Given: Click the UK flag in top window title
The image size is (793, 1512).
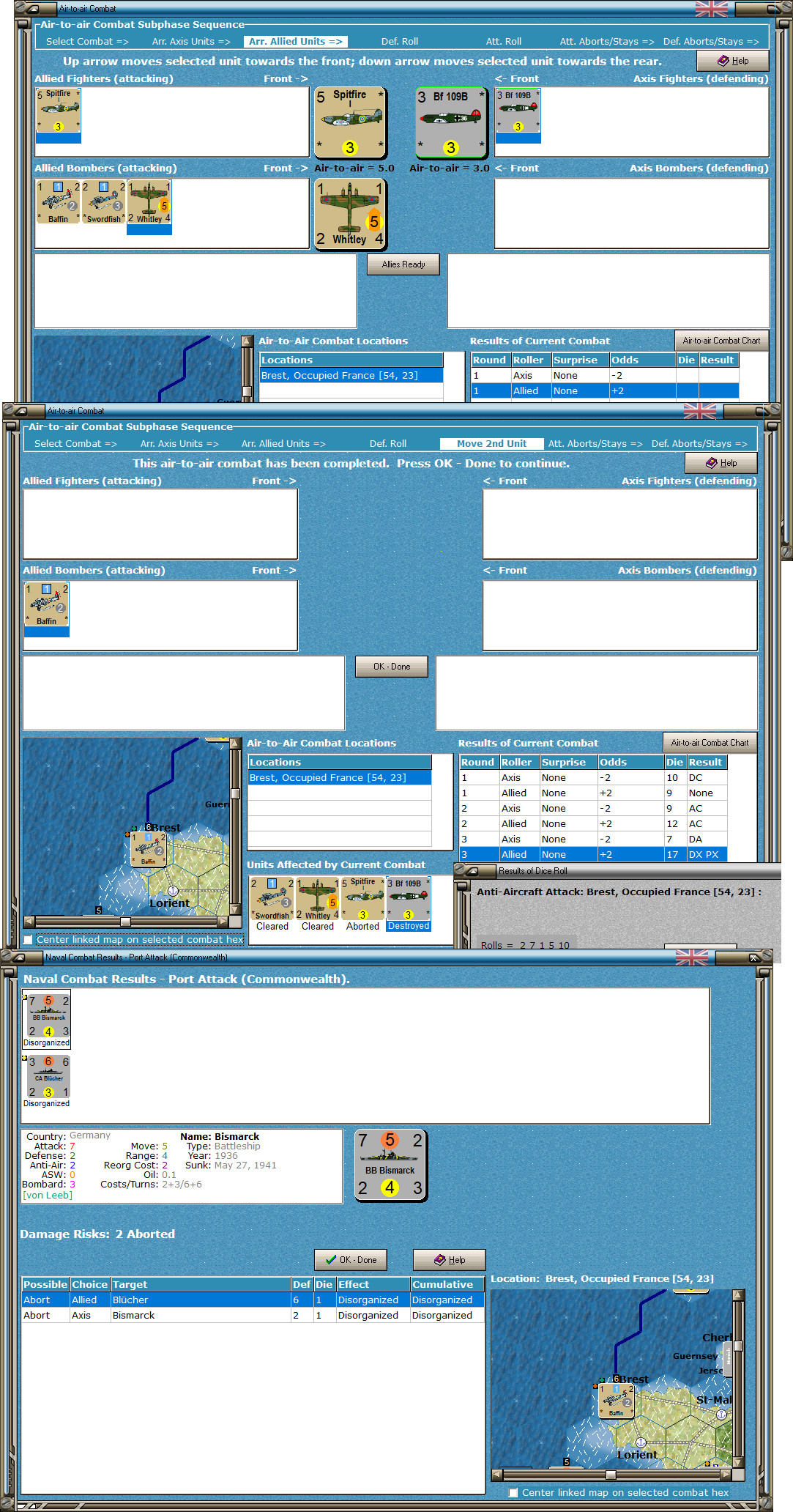Looking at the screenshot, I should (x=711, y=9).
